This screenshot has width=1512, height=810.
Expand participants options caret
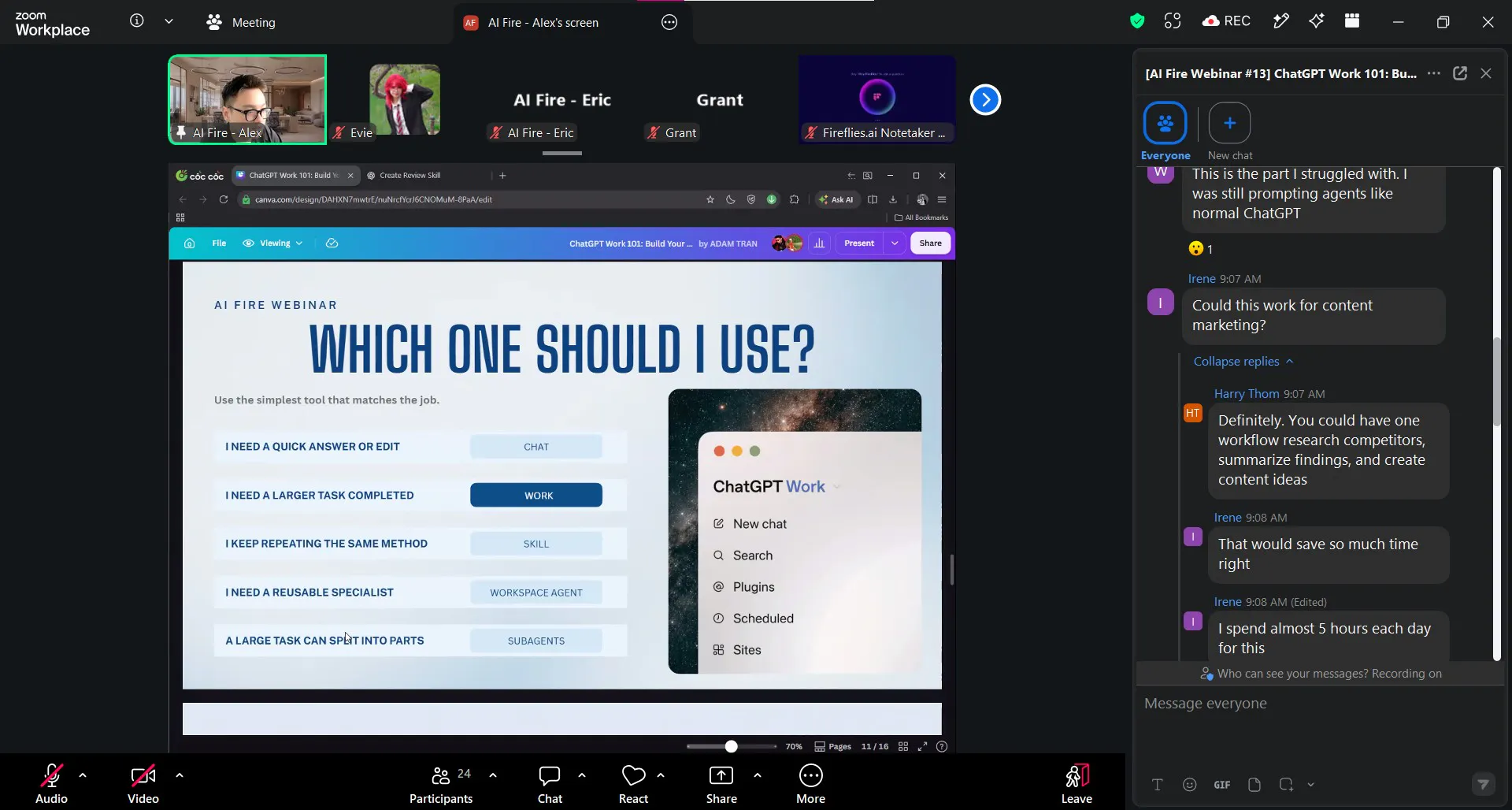[493, 775]
